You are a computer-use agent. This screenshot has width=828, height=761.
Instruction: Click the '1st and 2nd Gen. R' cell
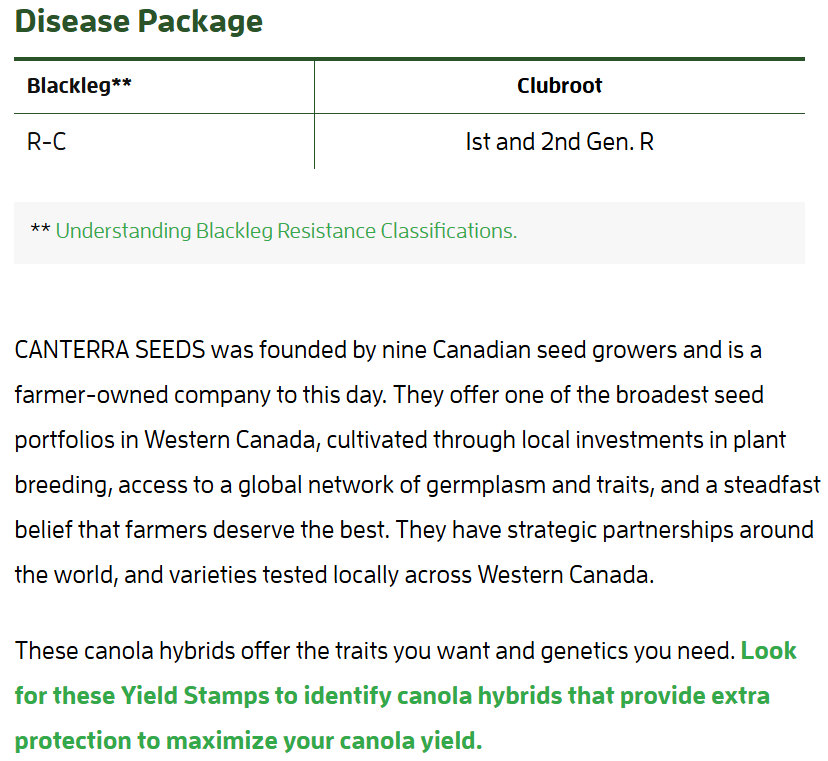[x=559, y=141]
